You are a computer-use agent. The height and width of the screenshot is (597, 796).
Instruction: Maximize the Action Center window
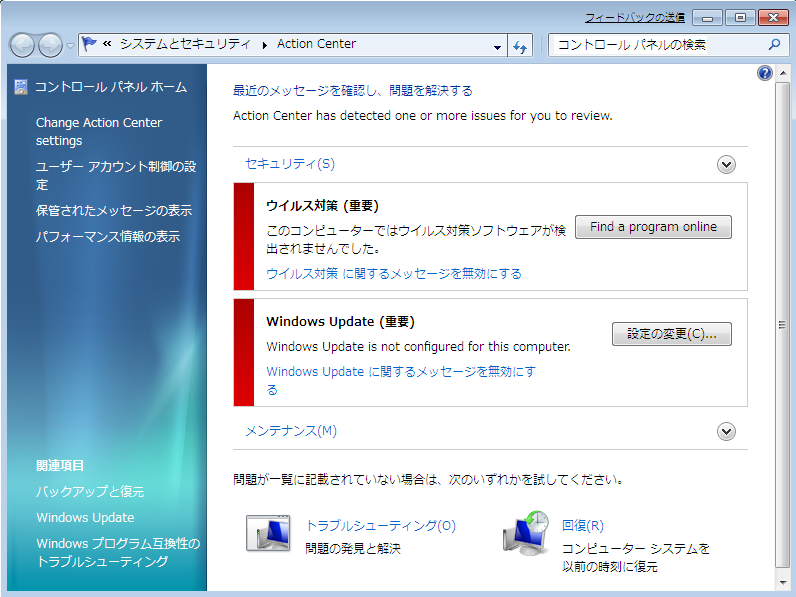(x=740, y=18)
